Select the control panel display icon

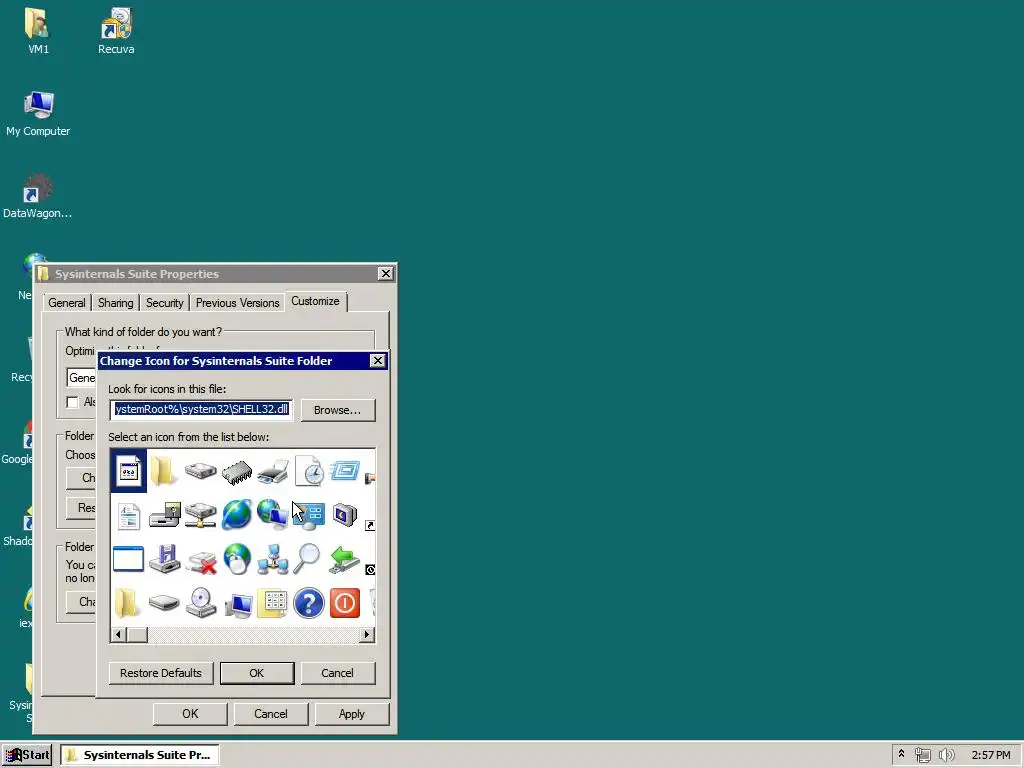tap(310, 515)
